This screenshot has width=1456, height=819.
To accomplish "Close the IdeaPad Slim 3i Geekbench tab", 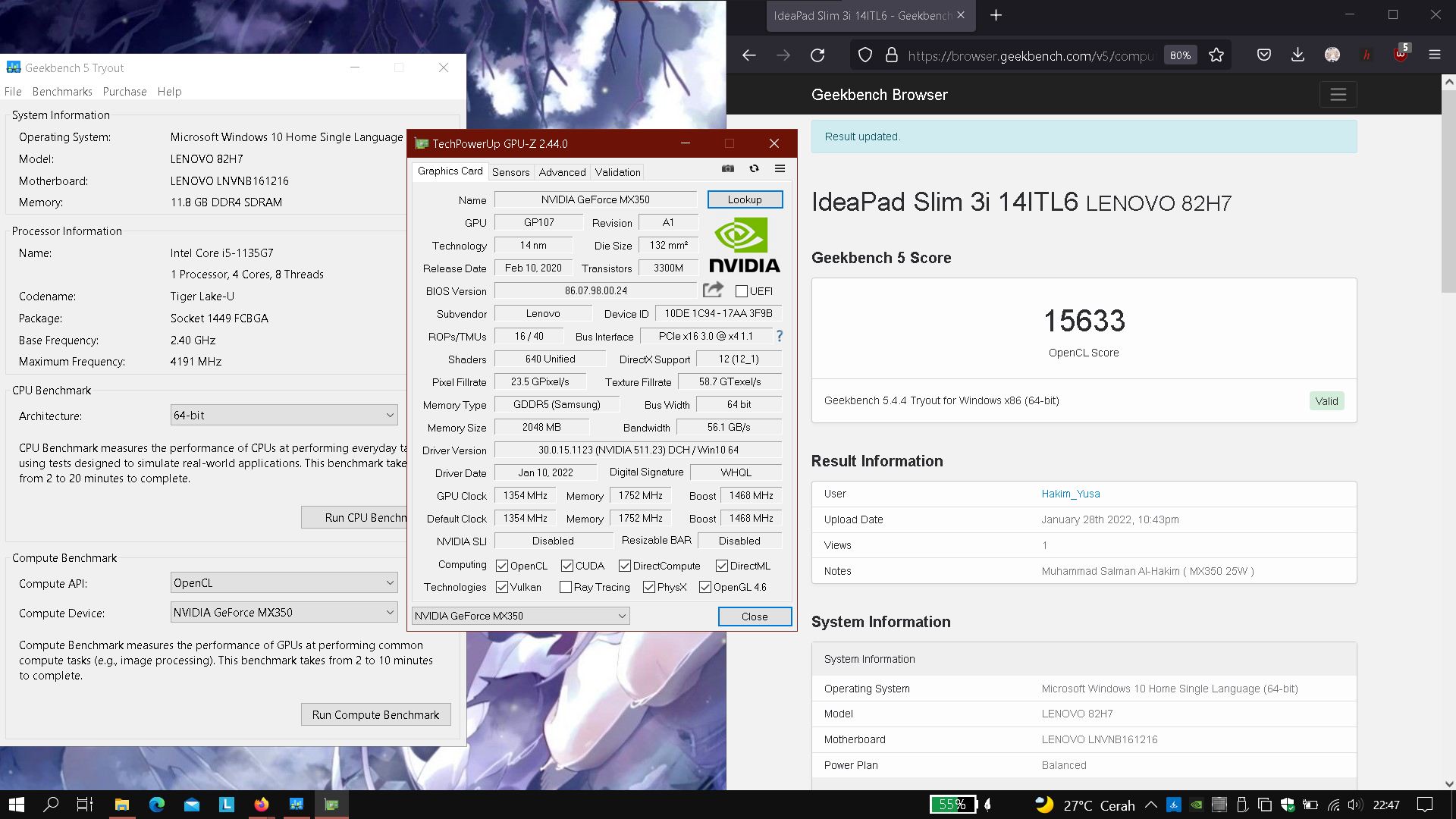I will [x=961, y=15].
